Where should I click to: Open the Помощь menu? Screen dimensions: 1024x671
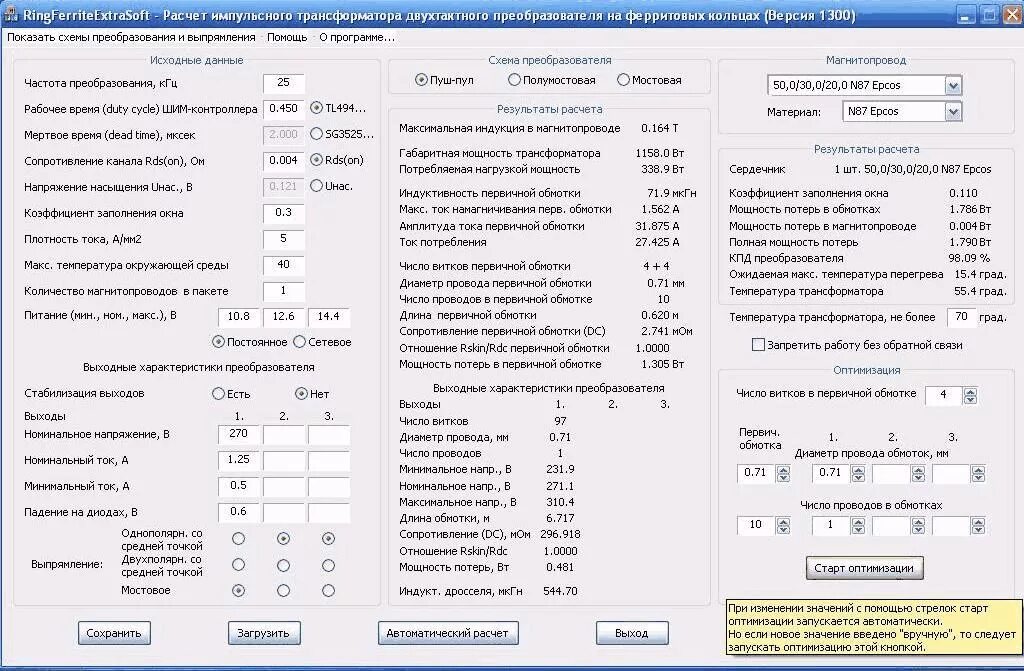coord(287,37)
